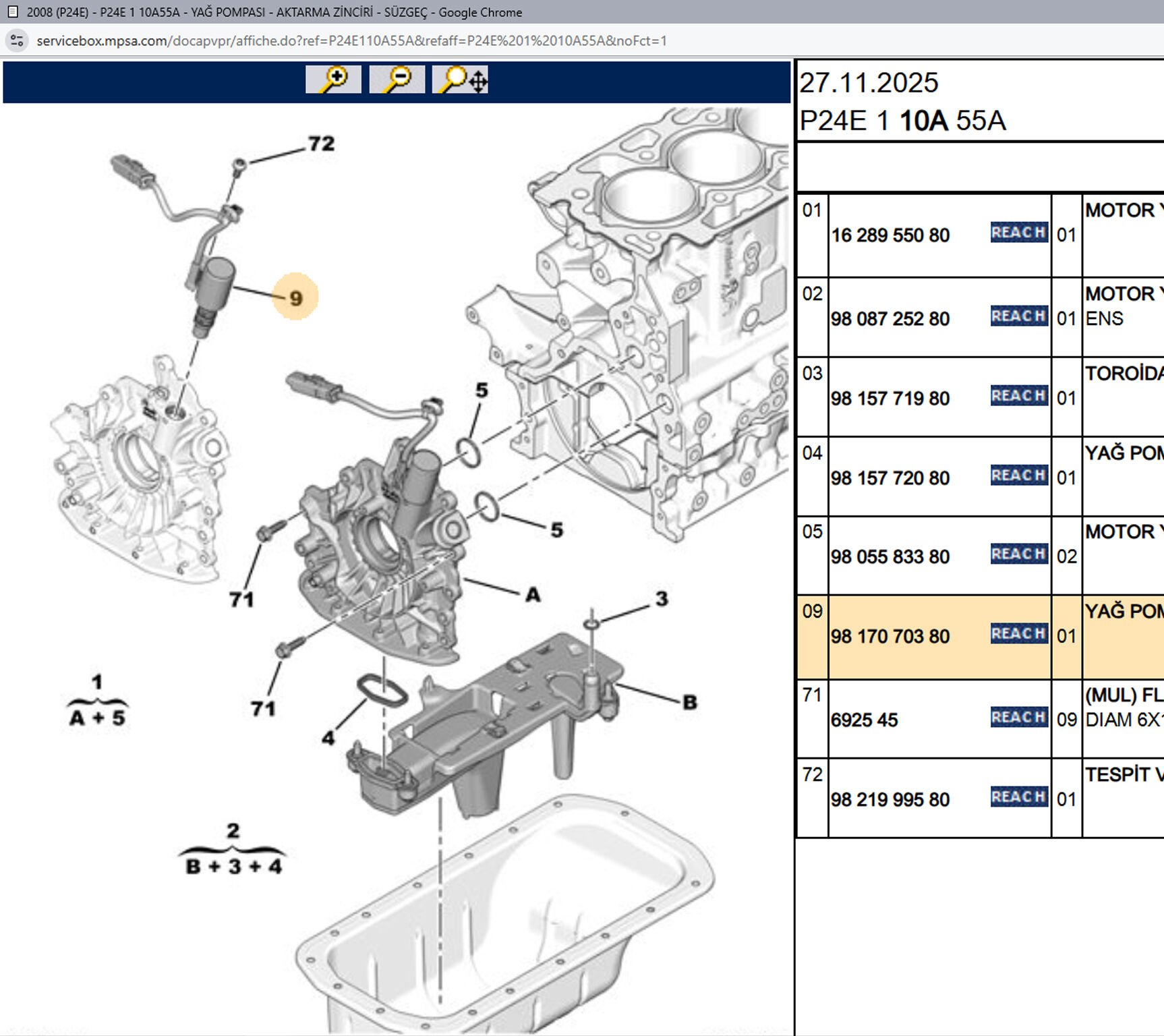This screenshot has height=1036, width=1164.
Task: Click the zoom out magnifier icon
Action: (x=397, y=80)
